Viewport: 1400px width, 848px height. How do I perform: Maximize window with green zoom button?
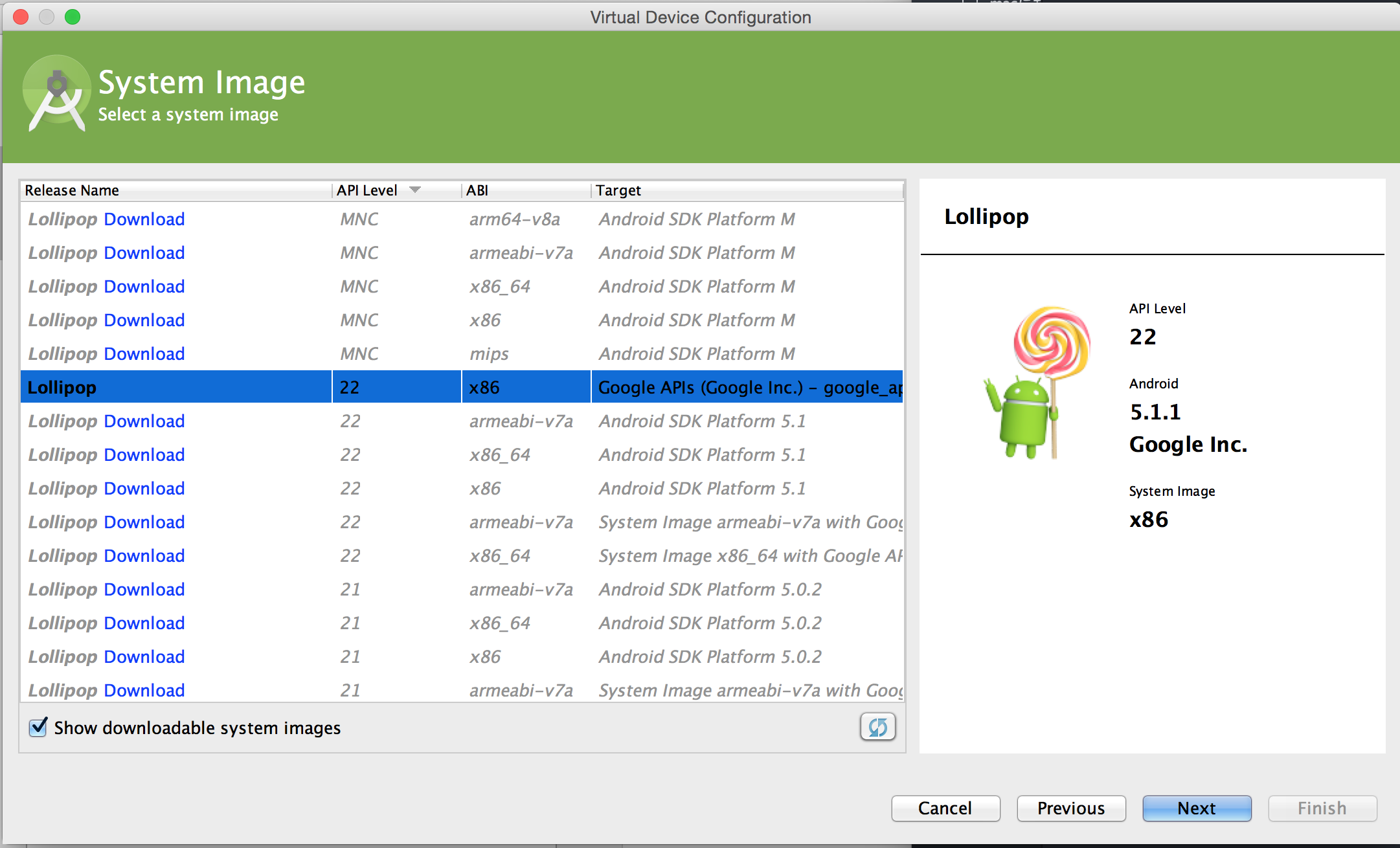pos(73,17)
